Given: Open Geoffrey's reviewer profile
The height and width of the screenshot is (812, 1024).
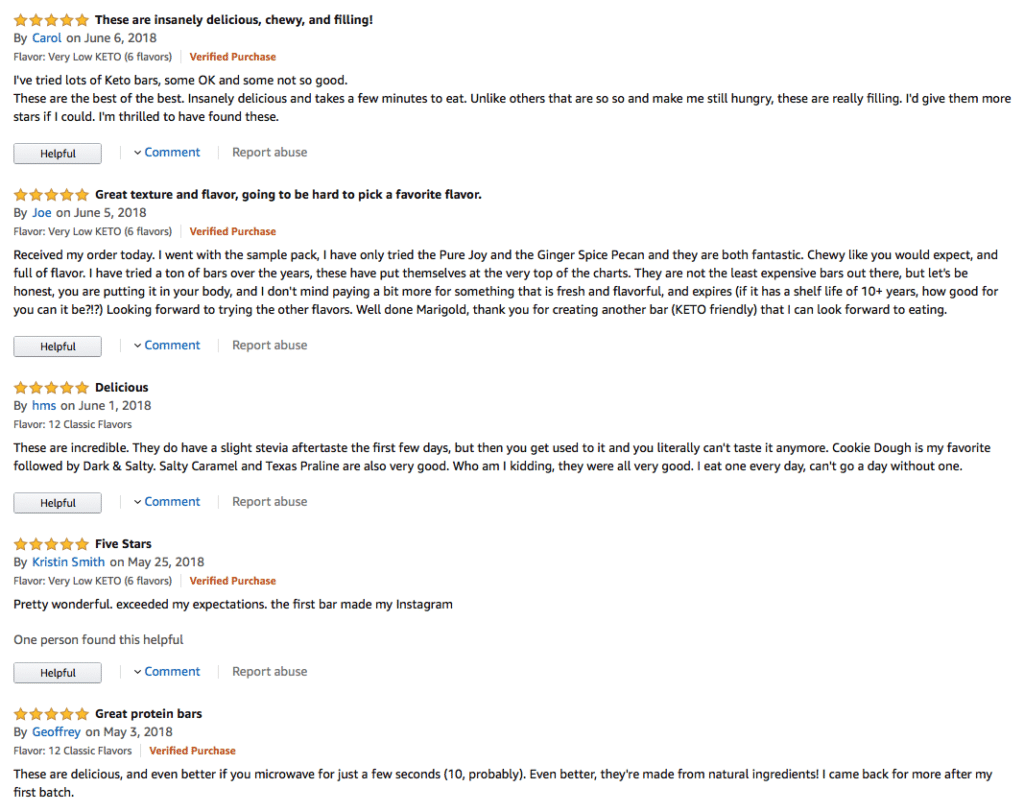Looking at the screenshot, I should tap(57, 732).
